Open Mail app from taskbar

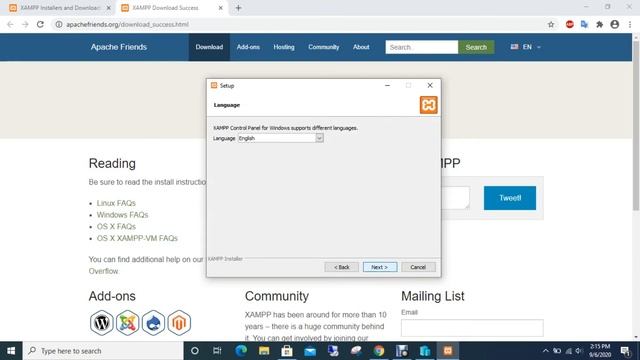pyautogui.click(x=310, y=351)
